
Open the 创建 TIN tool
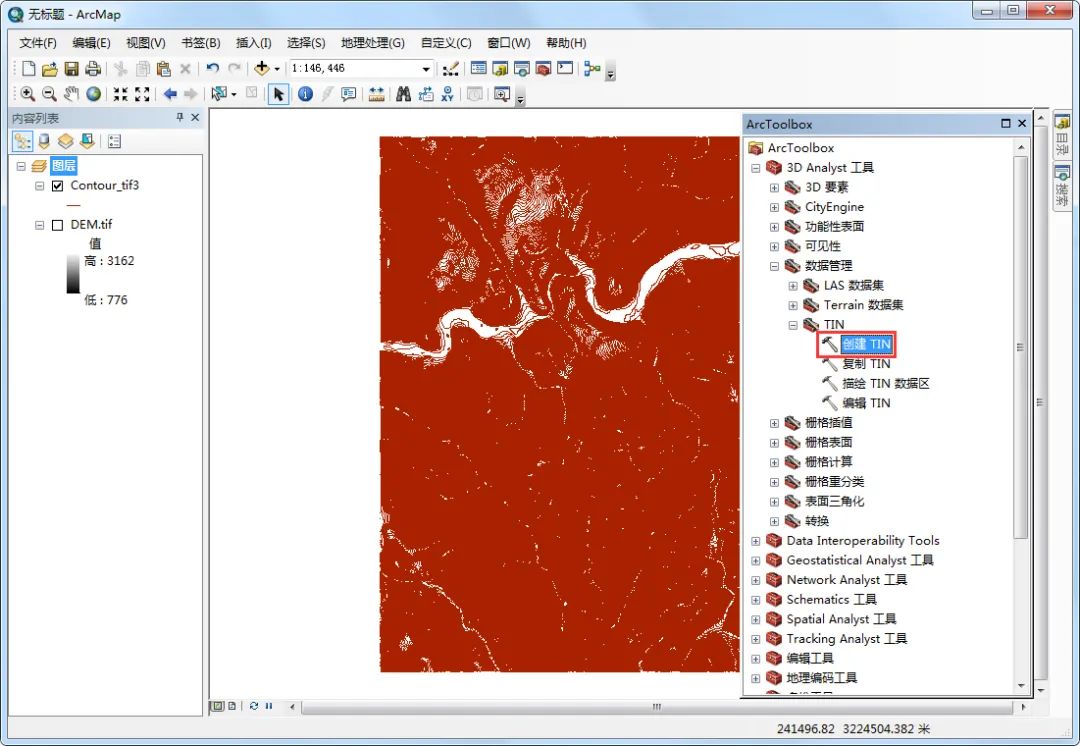(866, 344)
